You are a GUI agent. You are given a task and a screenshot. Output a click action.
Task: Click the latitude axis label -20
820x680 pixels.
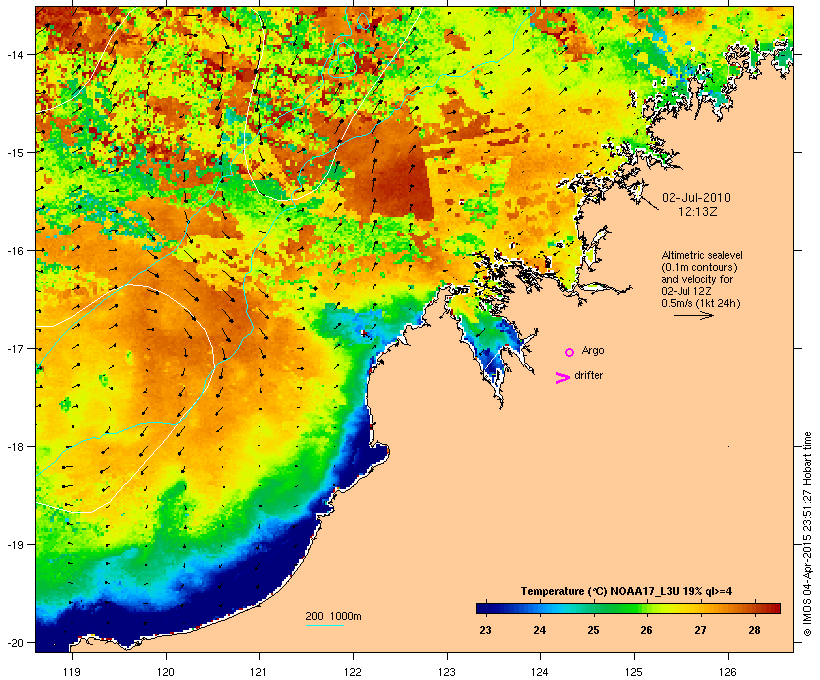[14, 642]
